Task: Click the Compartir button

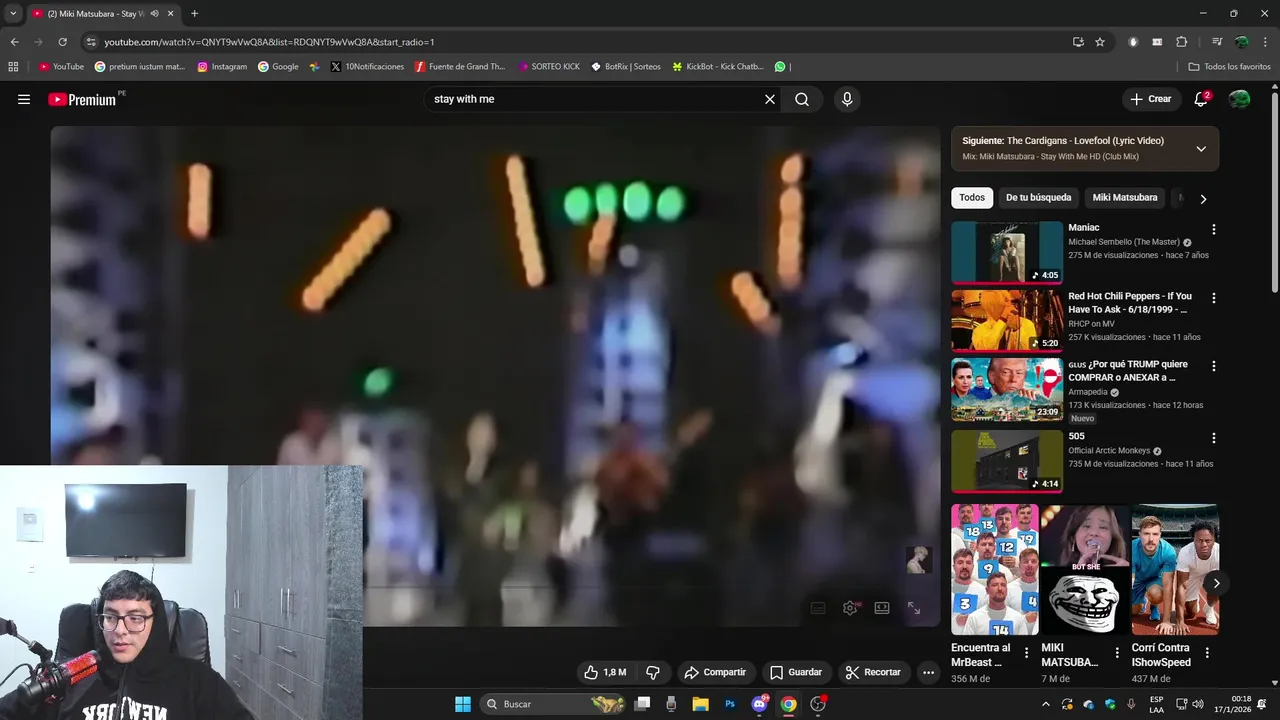Action: coord(715,672)
